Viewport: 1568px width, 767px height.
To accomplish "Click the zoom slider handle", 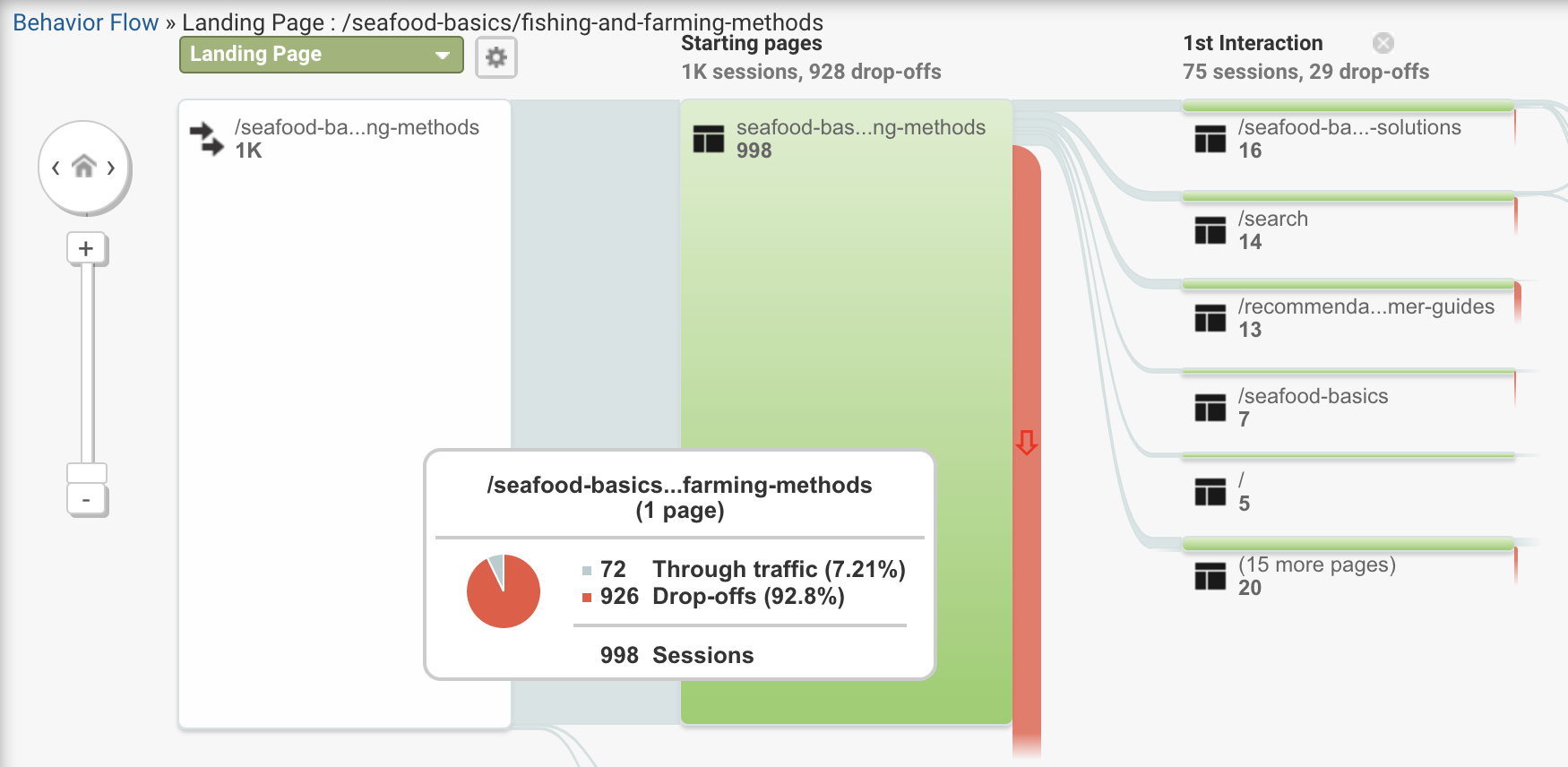I will coord(87,473).
